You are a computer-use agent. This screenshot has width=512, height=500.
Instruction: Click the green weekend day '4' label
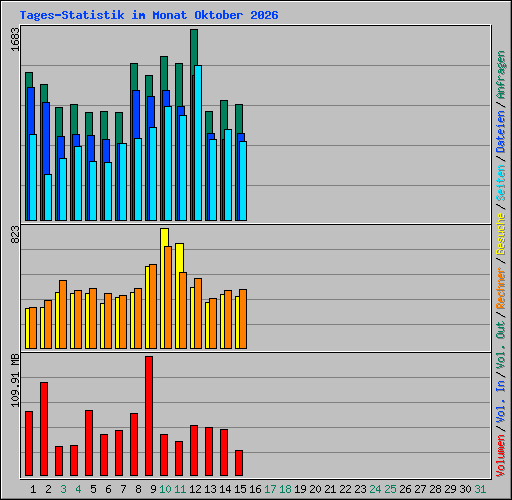[x=78, y=489]
